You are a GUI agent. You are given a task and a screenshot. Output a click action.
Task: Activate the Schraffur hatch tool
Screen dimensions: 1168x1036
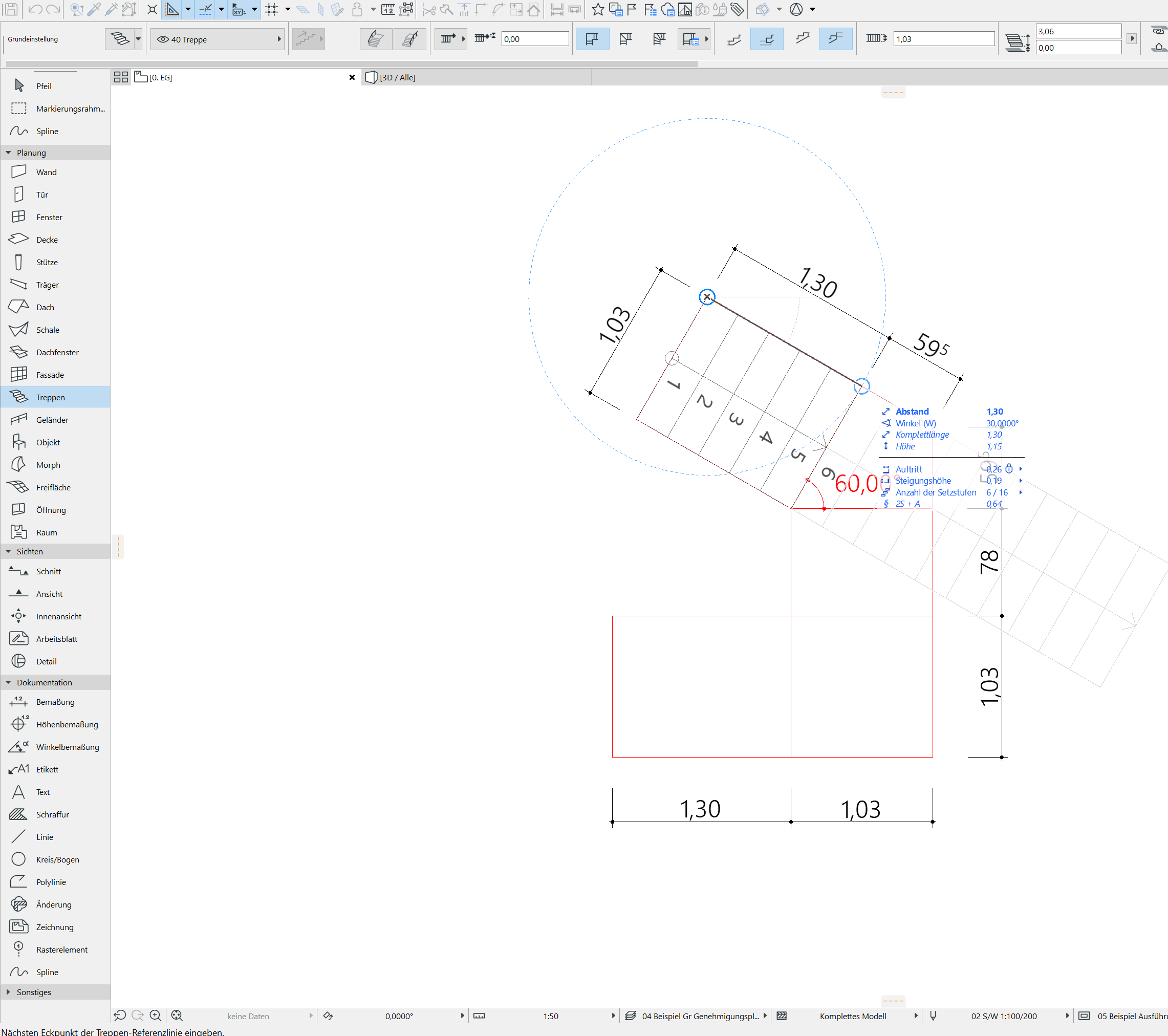point(52,815)
